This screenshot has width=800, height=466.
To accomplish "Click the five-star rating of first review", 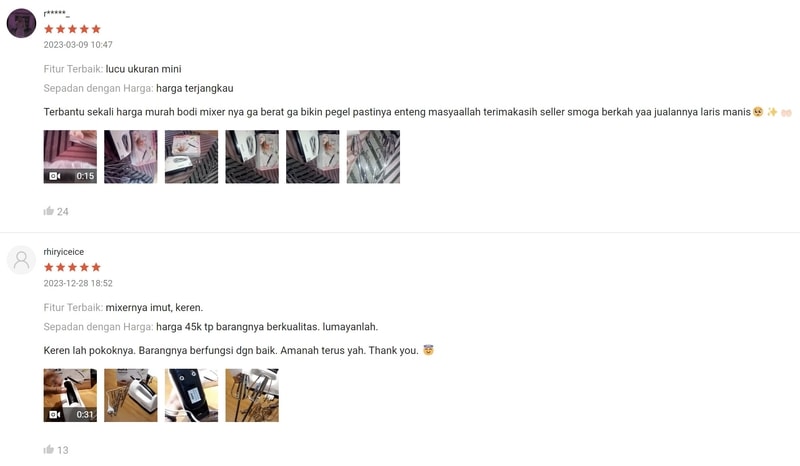I will pyautogui.click(x=72, y=29).
